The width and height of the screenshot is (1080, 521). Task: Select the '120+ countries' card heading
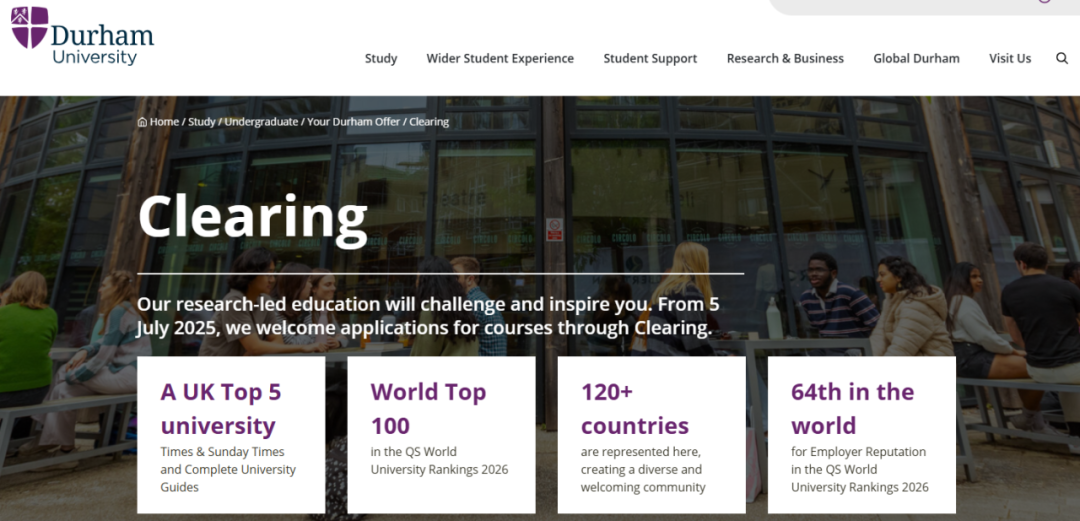pyautogui.click(x=635, y=409)
